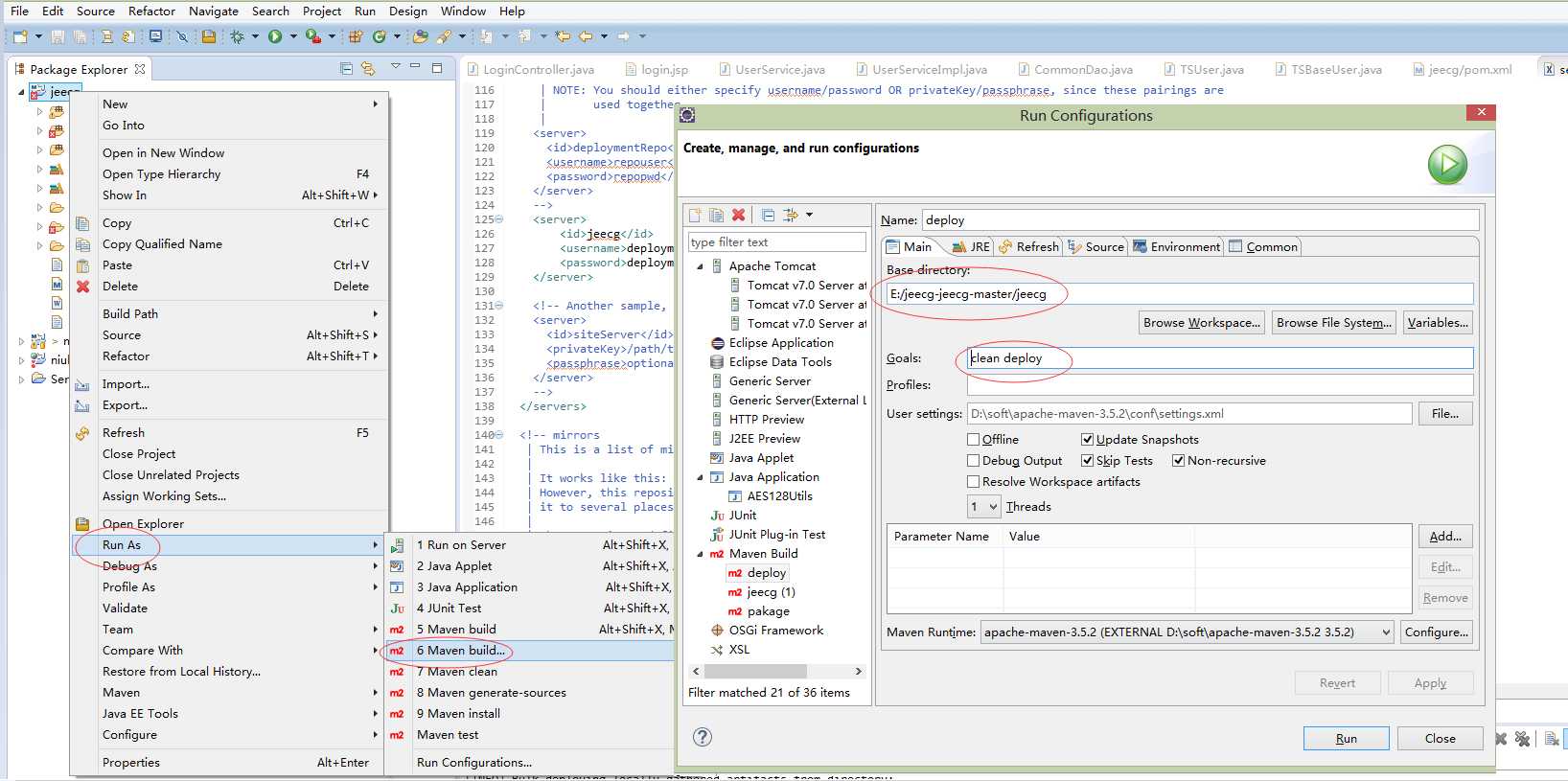
Task: Collapse the Apache Tomcat tree node
Action: tap(700, 266)
